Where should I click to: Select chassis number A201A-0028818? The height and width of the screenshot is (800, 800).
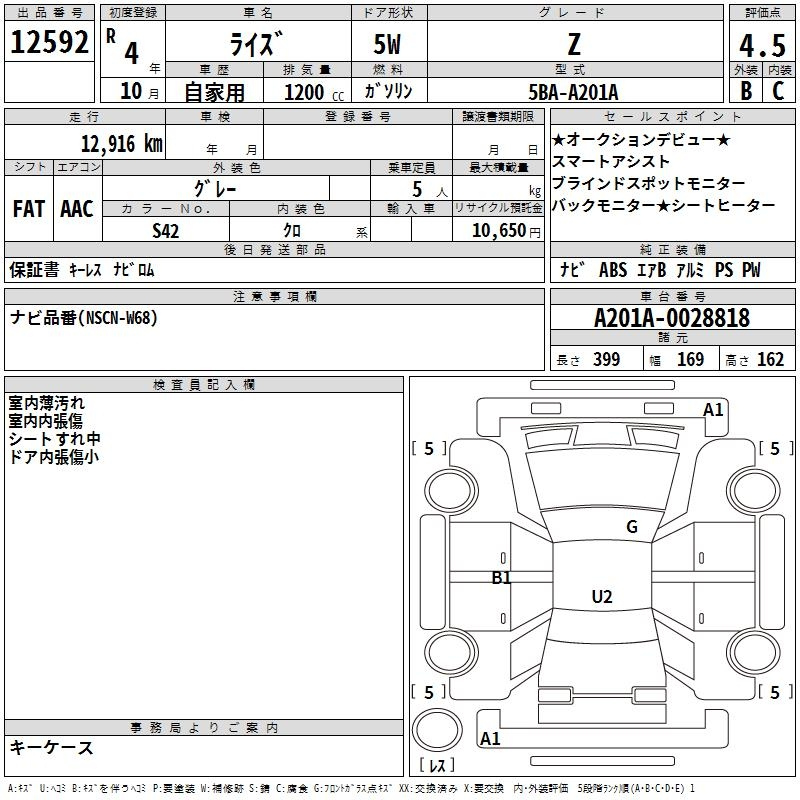[671, 318]
